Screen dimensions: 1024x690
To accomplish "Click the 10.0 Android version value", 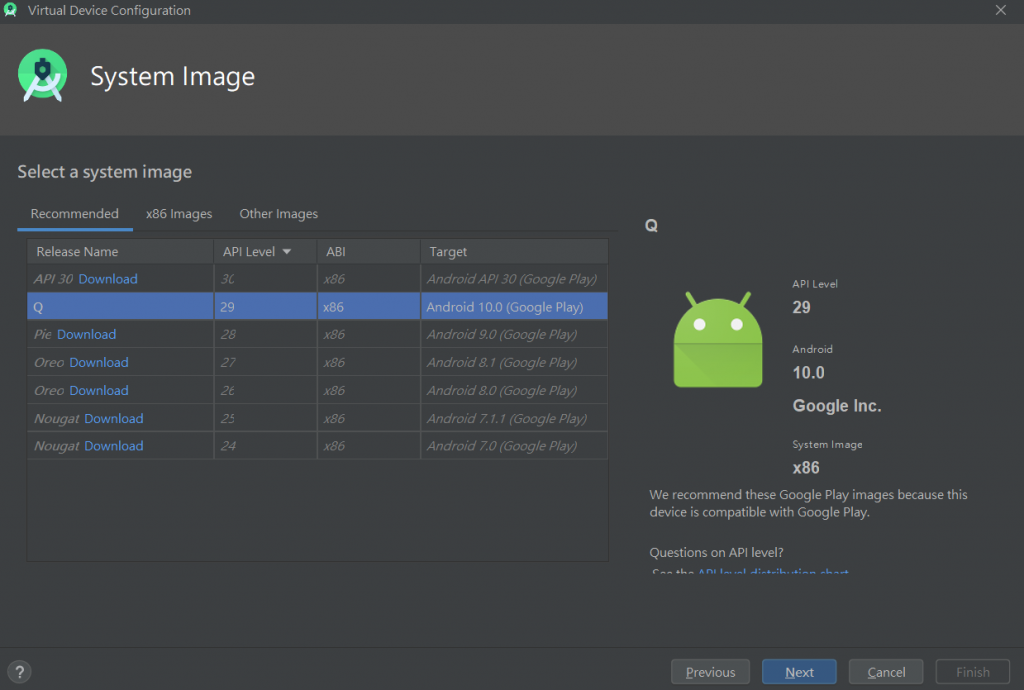I will pos(808,373).
